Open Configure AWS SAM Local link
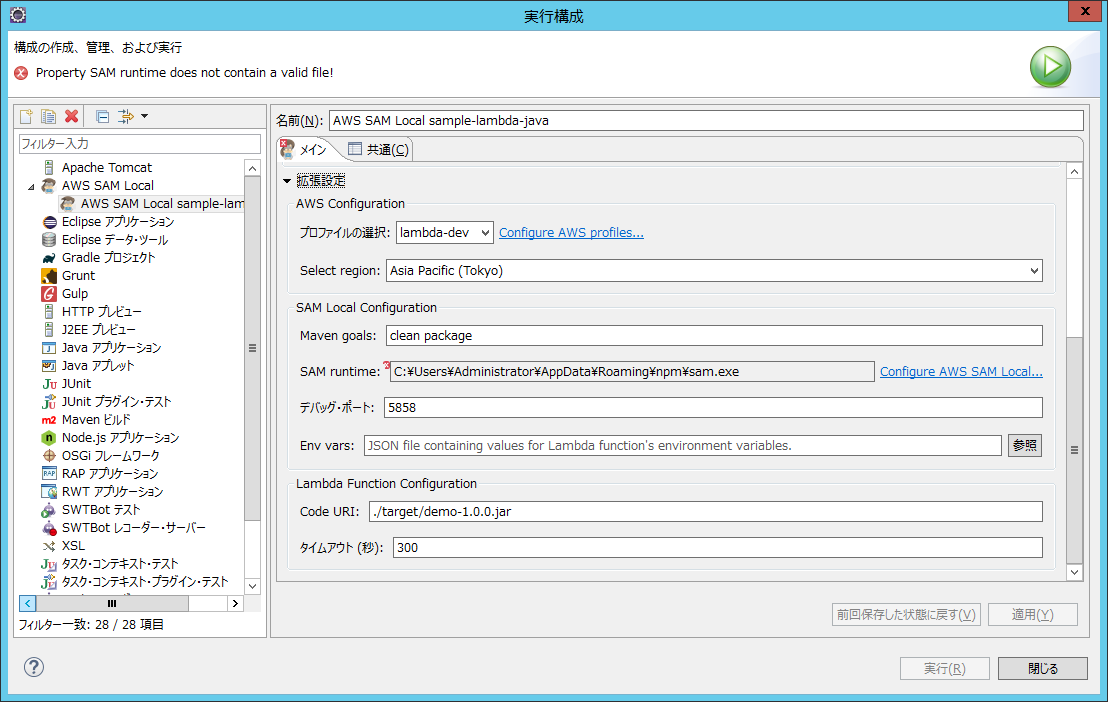1108x702 pixels. coord(961,372)
